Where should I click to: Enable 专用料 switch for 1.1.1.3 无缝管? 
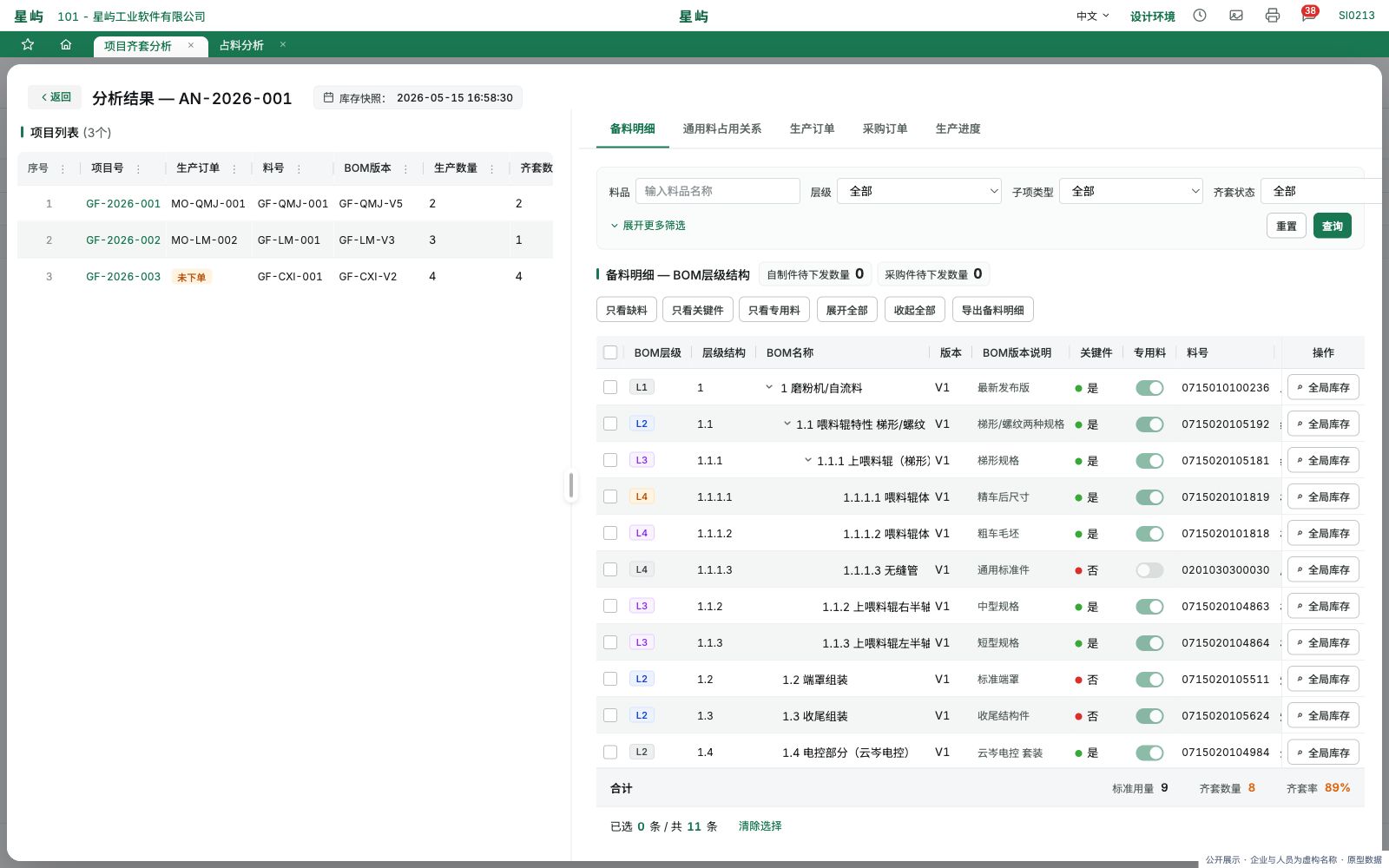click(1149, 570)
